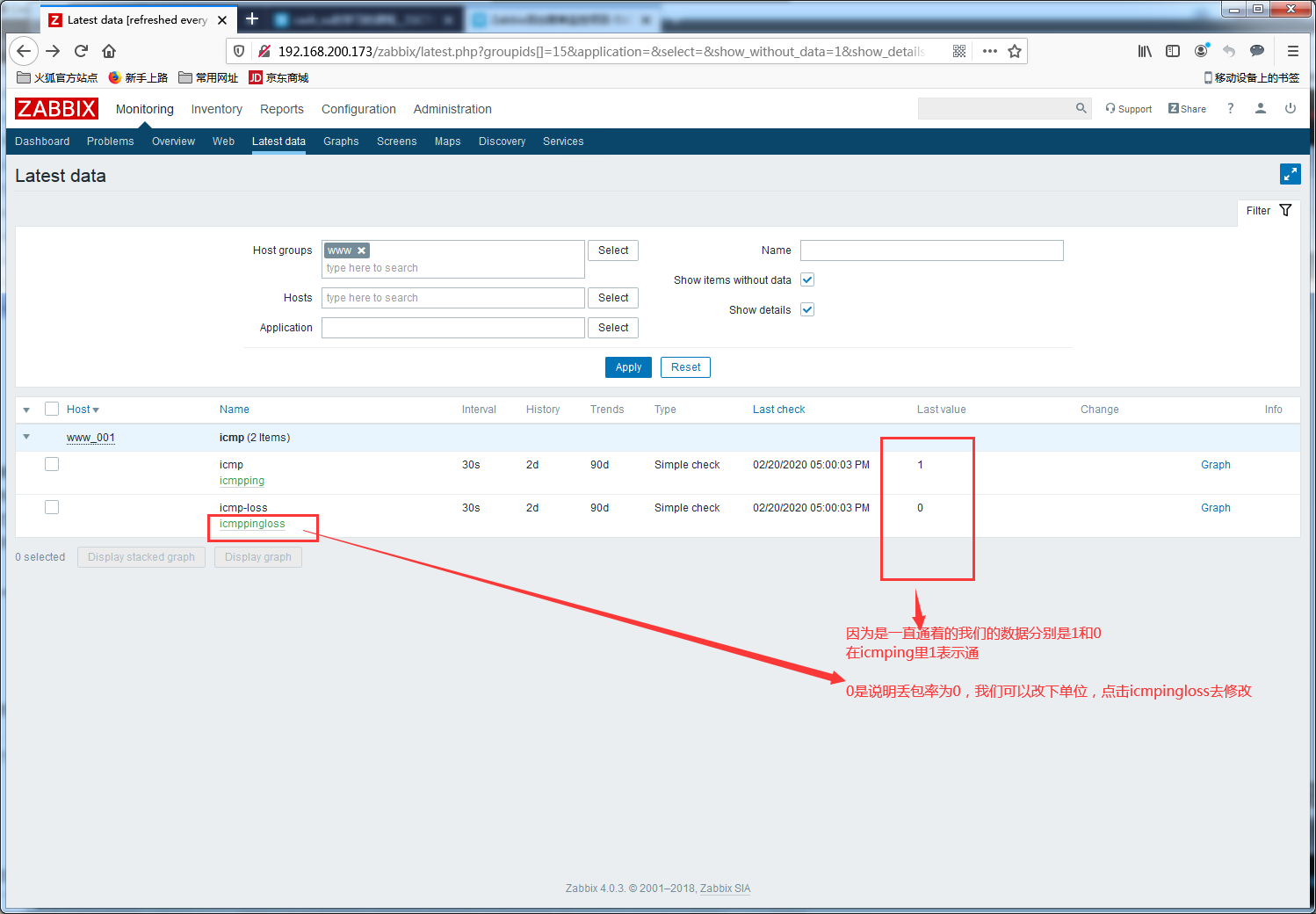This screenshot has width=1316, height=914.
Task: Open the QR code icon in address bar
Action: (959, 51)
